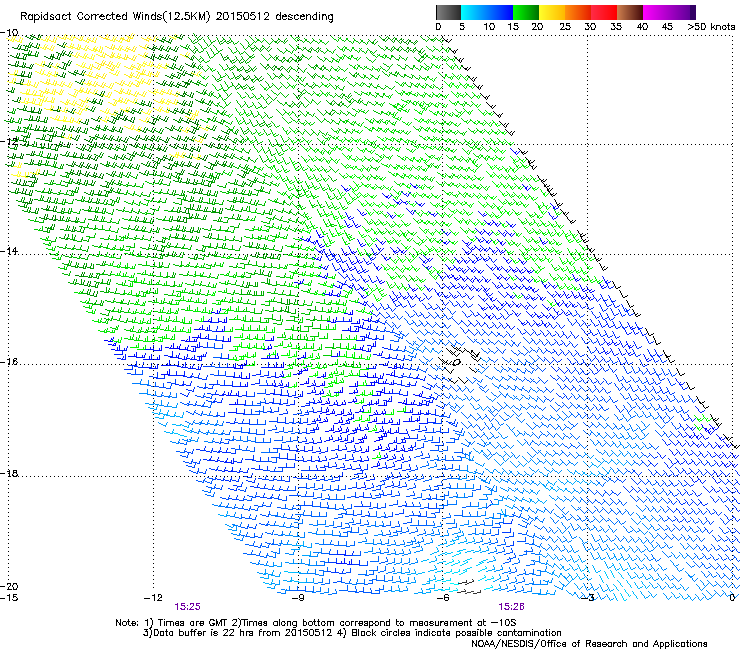Click the 'Data buffer is 22 hrs' note line
Screen dimensions: 740x650
[x=352, y=633]
